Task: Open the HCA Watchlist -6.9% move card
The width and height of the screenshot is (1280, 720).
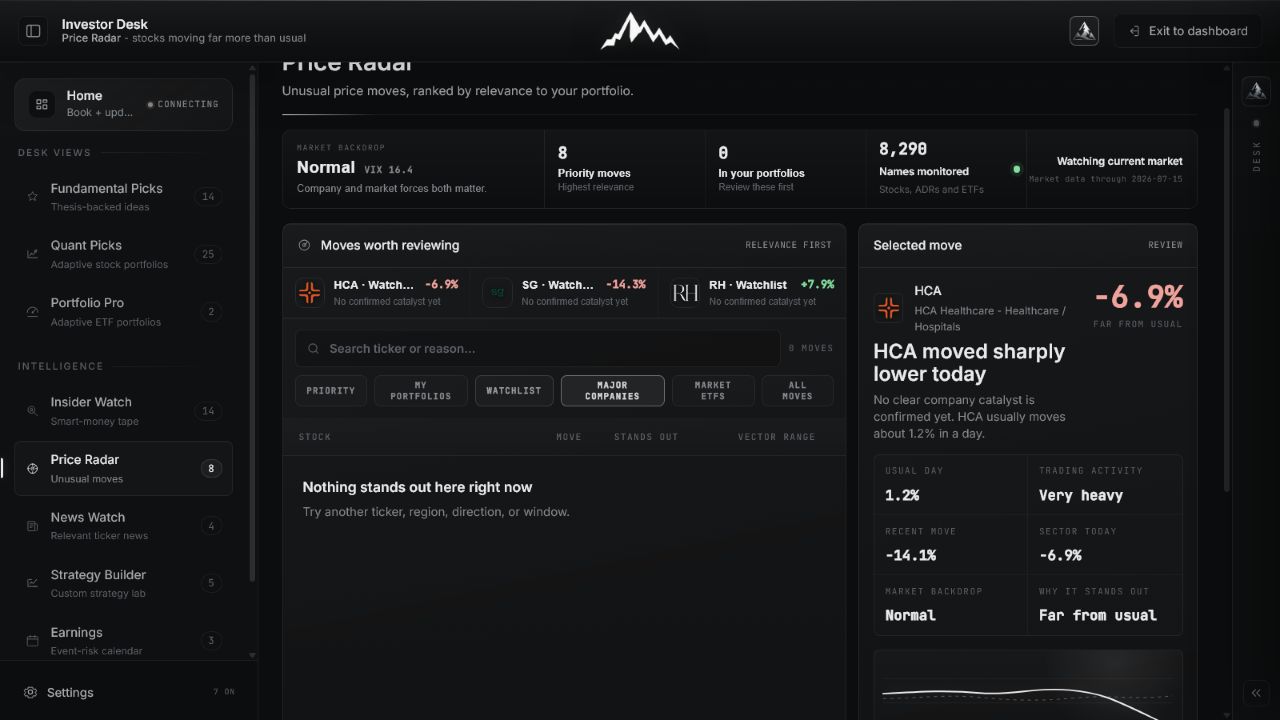Action: (x=376, y=292)
